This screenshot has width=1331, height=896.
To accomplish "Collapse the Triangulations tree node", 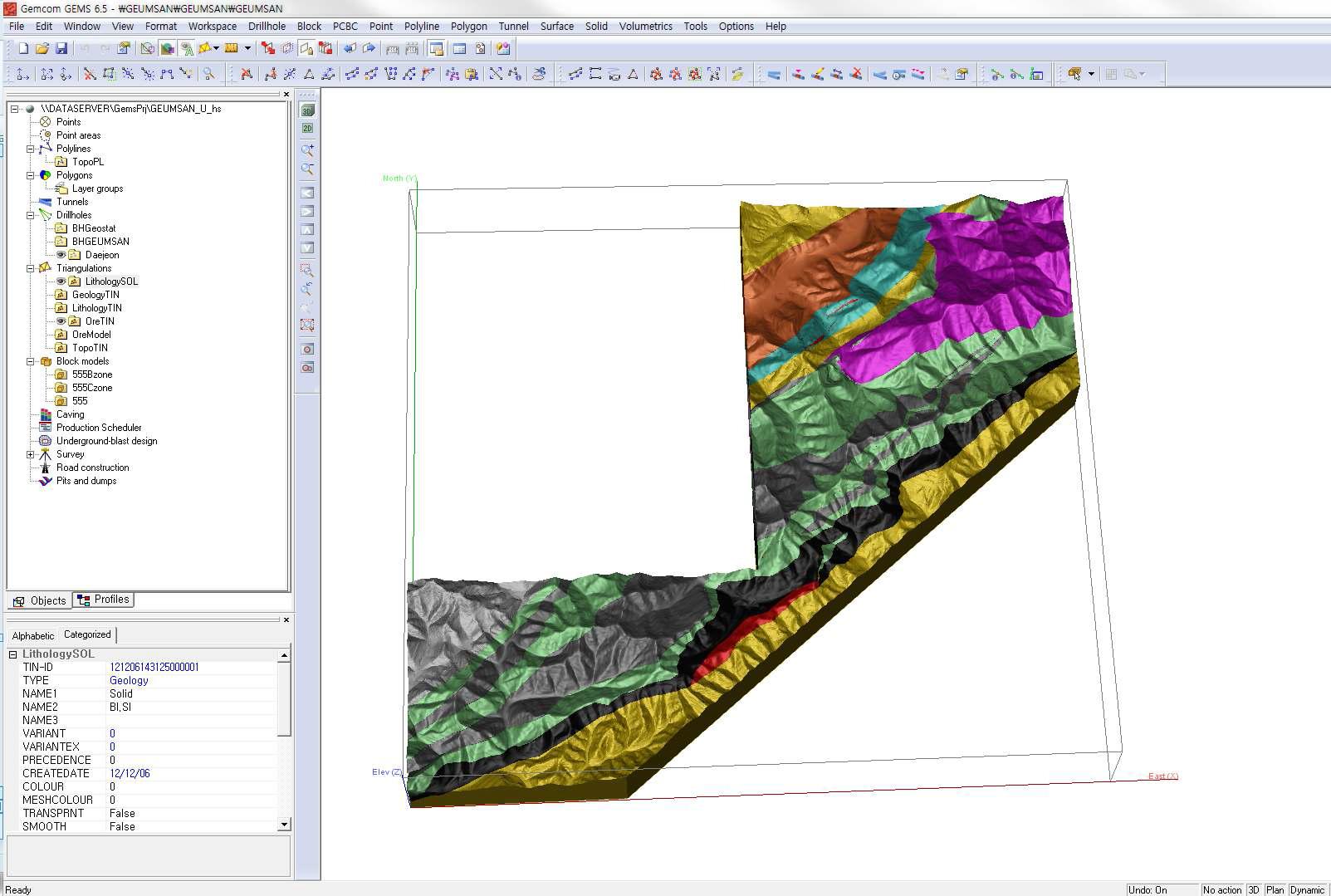I will pyautogui.click(x=30, y=268).
